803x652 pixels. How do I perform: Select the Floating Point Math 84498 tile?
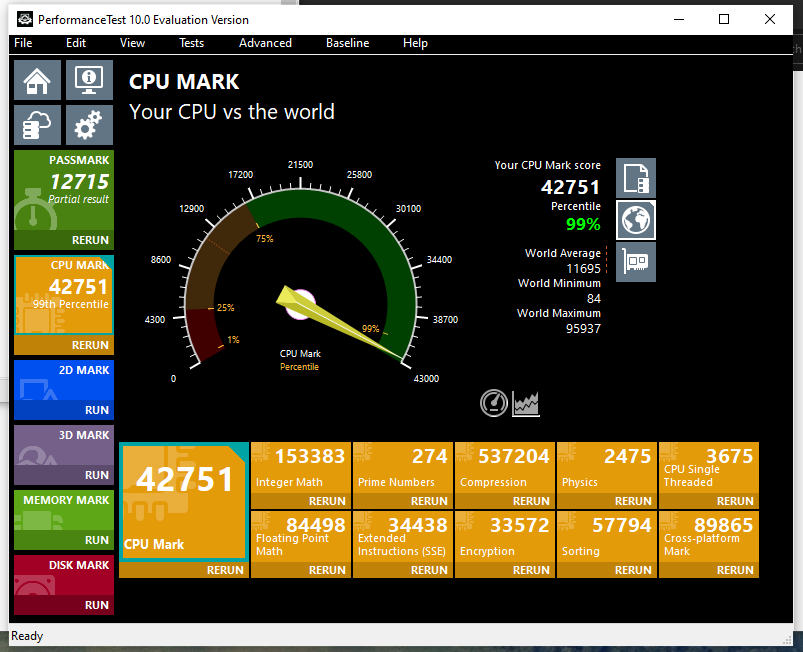[x=301, y=538]
